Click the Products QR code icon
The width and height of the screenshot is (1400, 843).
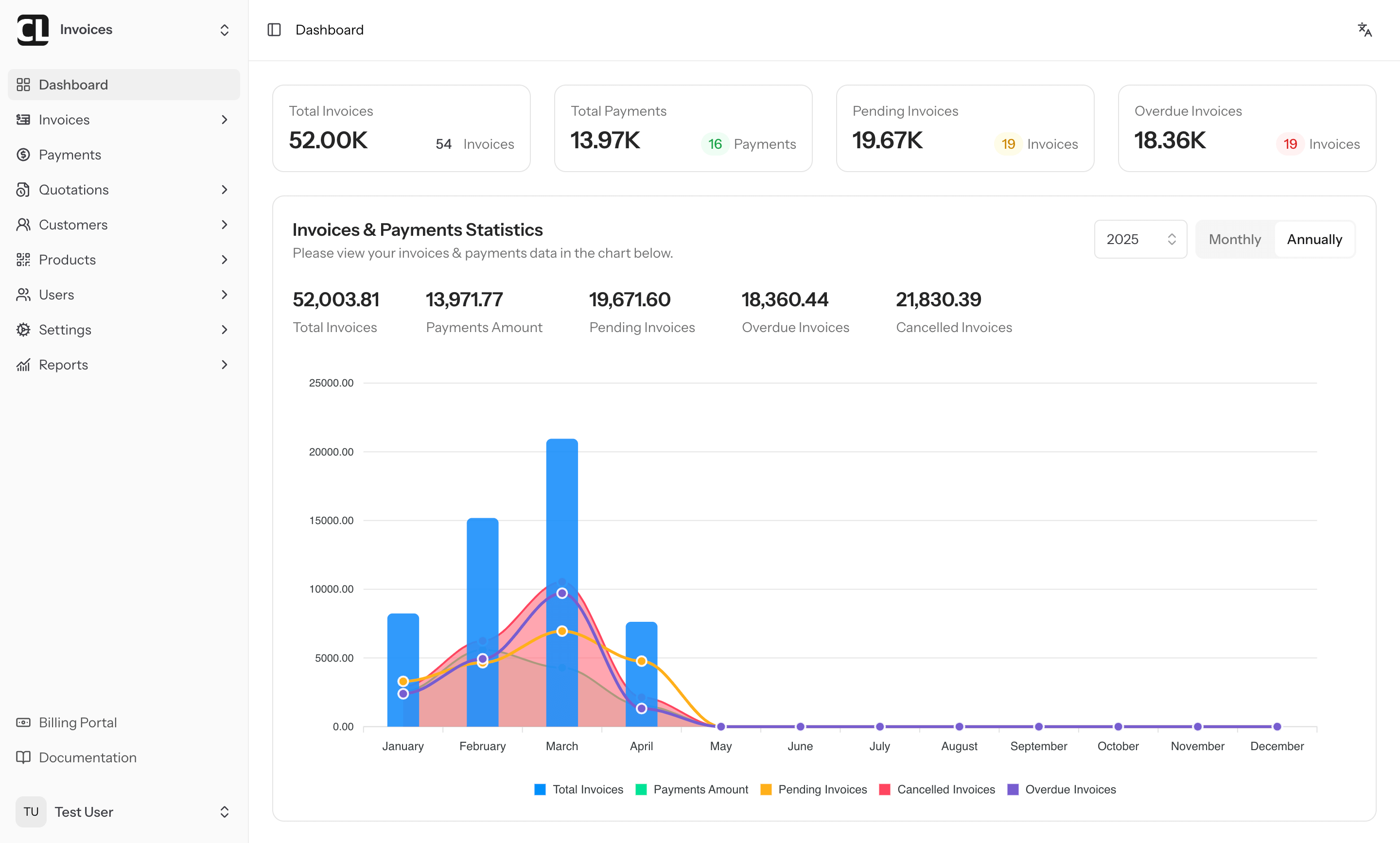coord(23,260)
